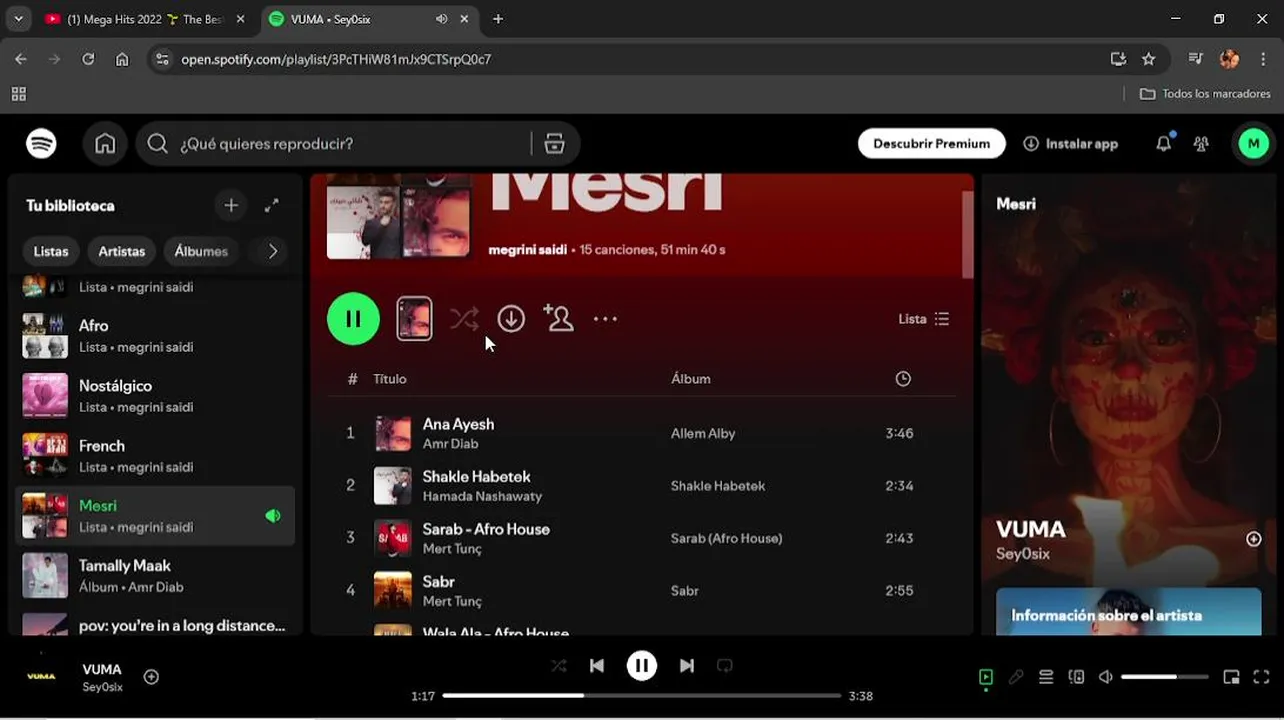Image resolution: width=1284 pixels, height=720 pixels.
Task: Skip to previous track
Action: pos(597,666)
